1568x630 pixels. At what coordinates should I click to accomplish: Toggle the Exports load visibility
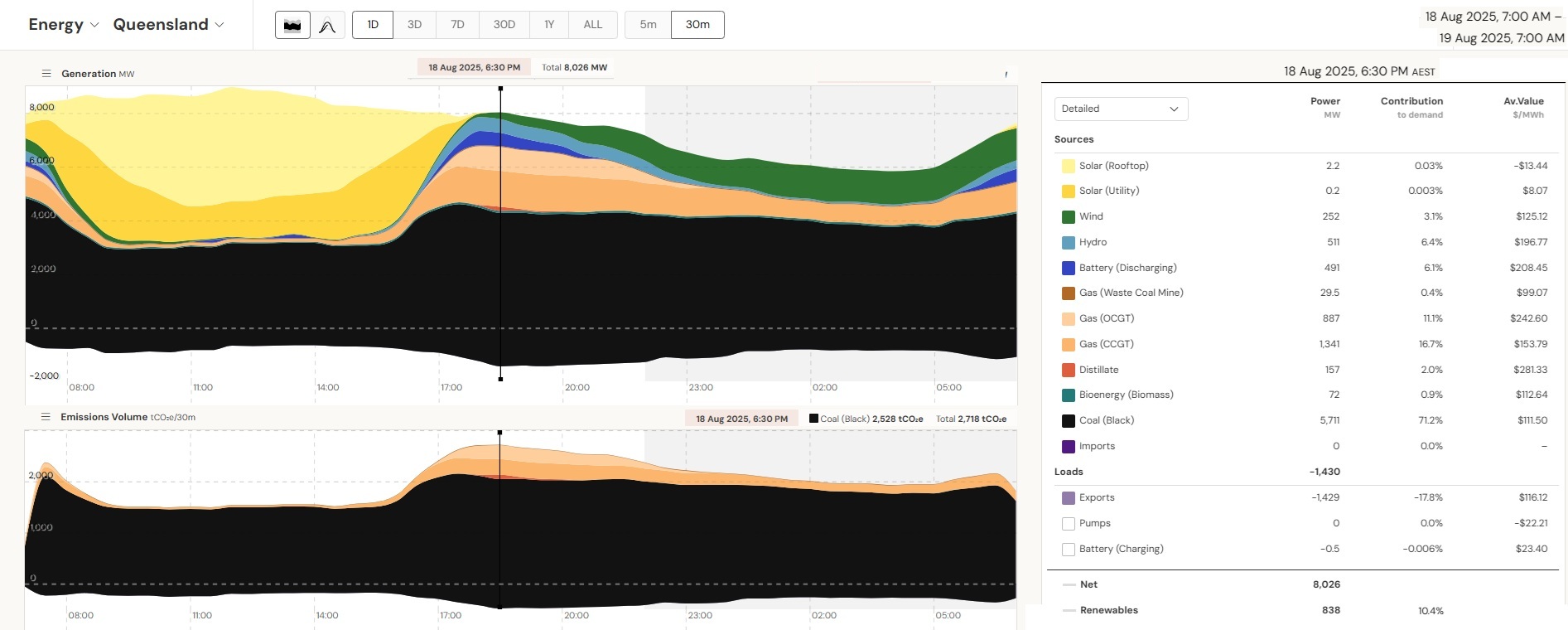pos(1069,498)
